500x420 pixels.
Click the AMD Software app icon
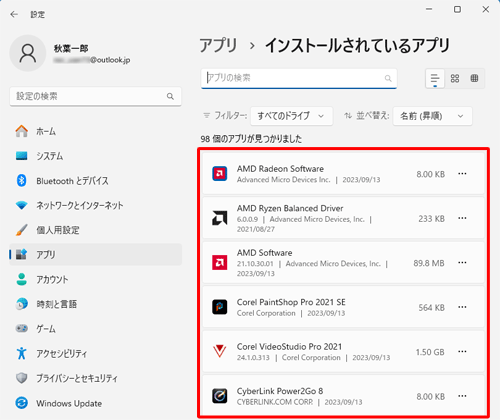(220, 262)
